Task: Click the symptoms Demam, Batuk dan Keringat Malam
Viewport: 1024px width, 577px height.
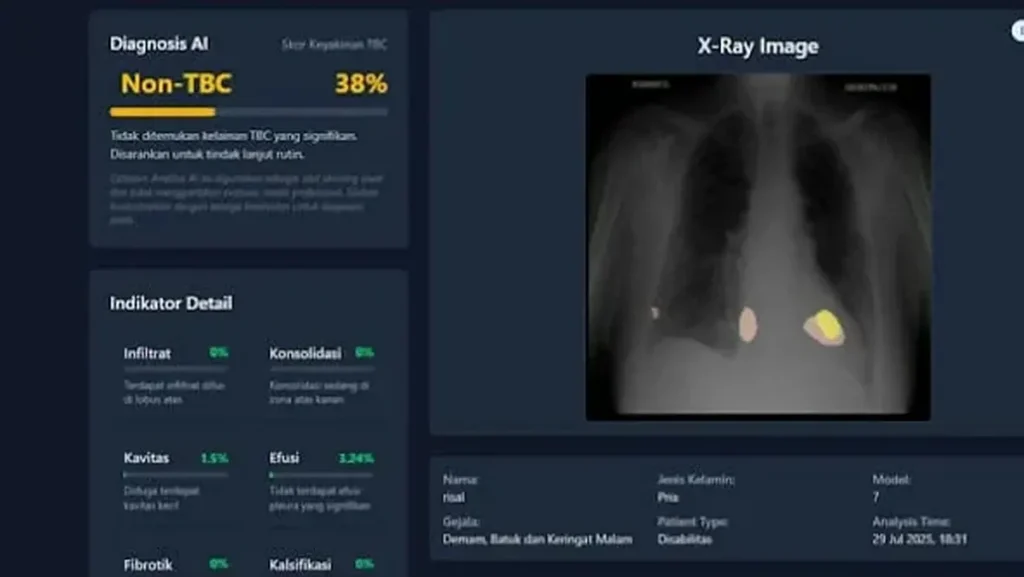Action: [537, 539]
